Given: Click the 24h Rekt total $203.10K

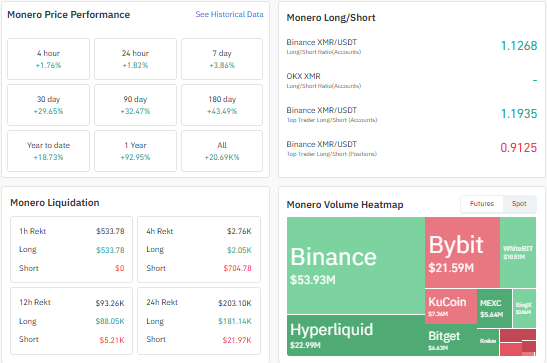Looking at the screenshot, I should pyautogui.click(x=235, y=303).
